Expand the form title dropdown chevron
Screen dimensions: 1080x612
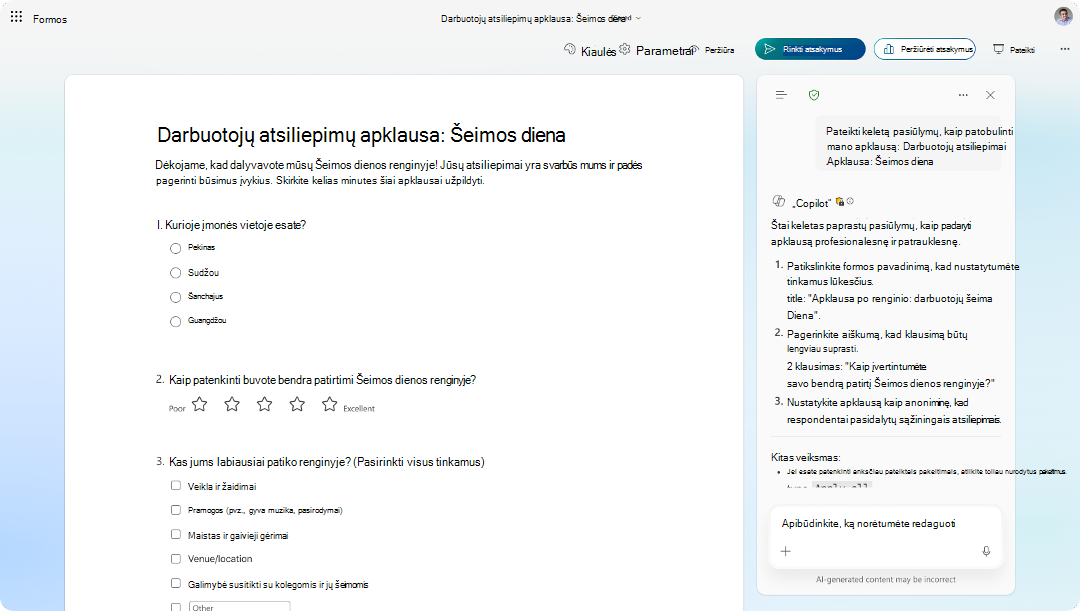638,19
